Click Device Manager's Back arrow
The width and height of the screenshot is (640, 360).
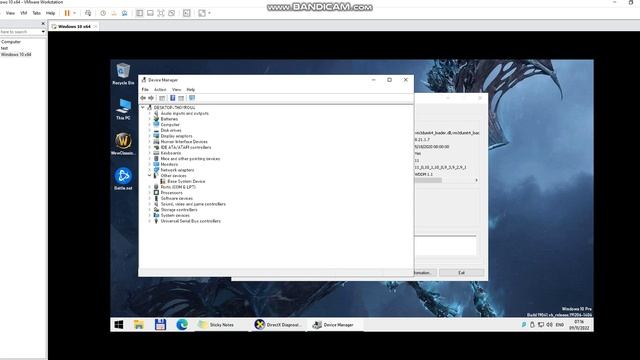(x=143, y=98)
